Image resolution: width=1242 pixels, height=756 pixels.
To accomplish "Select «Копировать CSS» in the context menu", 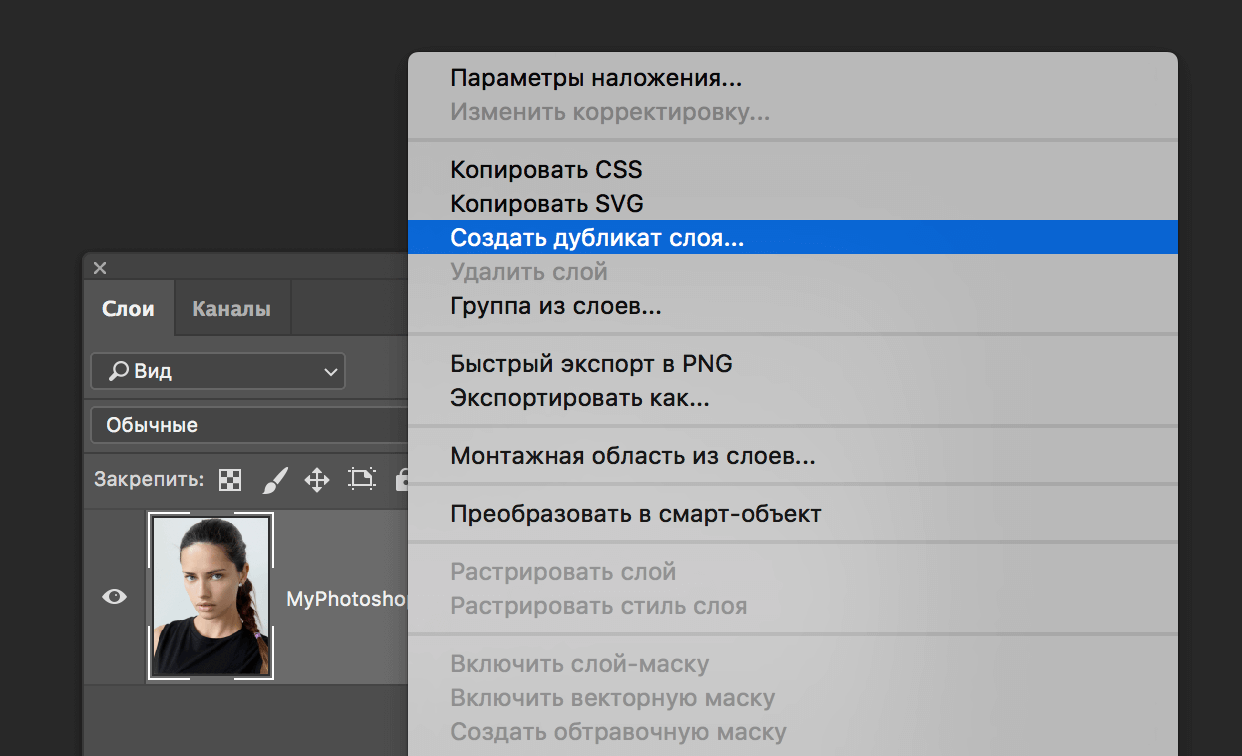I will coord(547,170).
